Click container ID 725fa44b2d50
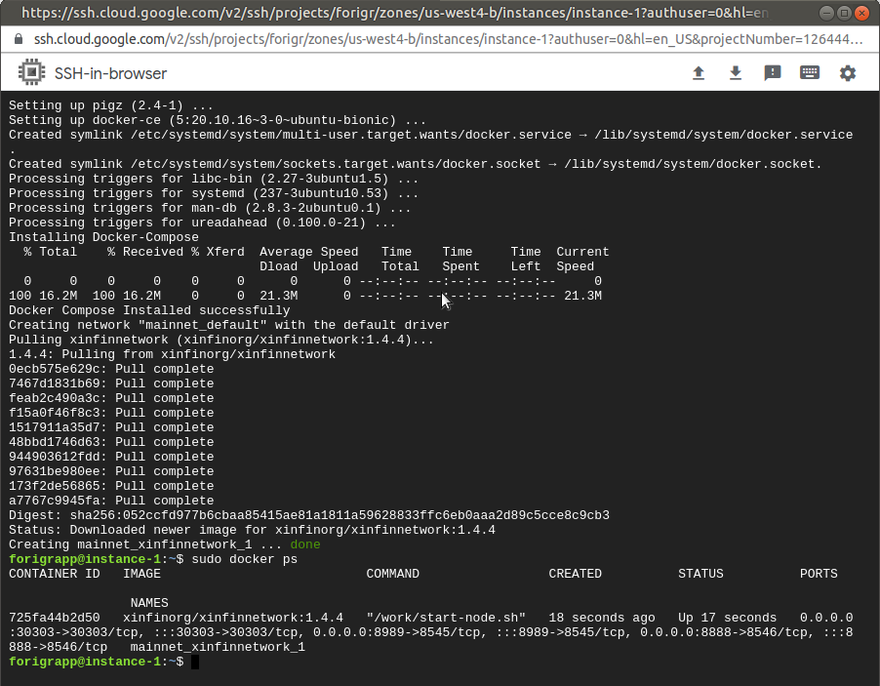 54,618
